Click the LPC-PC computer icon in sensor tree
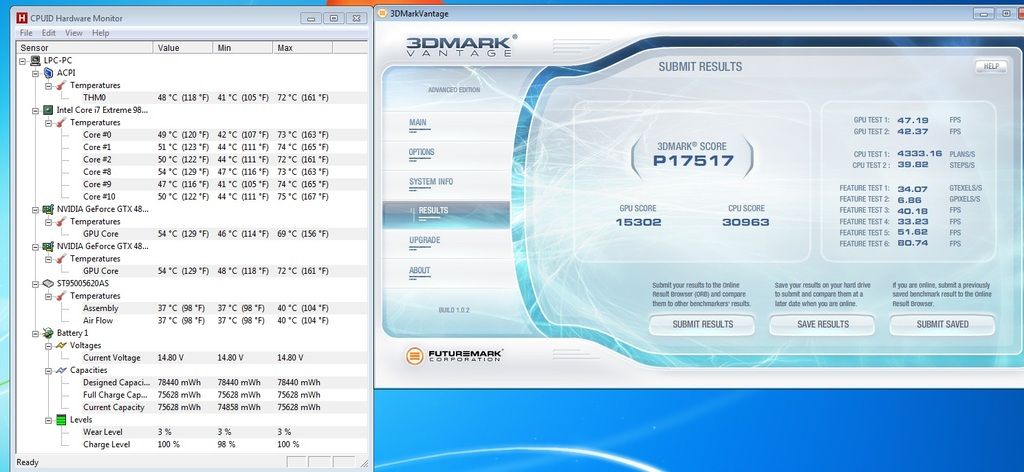1024x472 pixels. (x=35, y=60)
